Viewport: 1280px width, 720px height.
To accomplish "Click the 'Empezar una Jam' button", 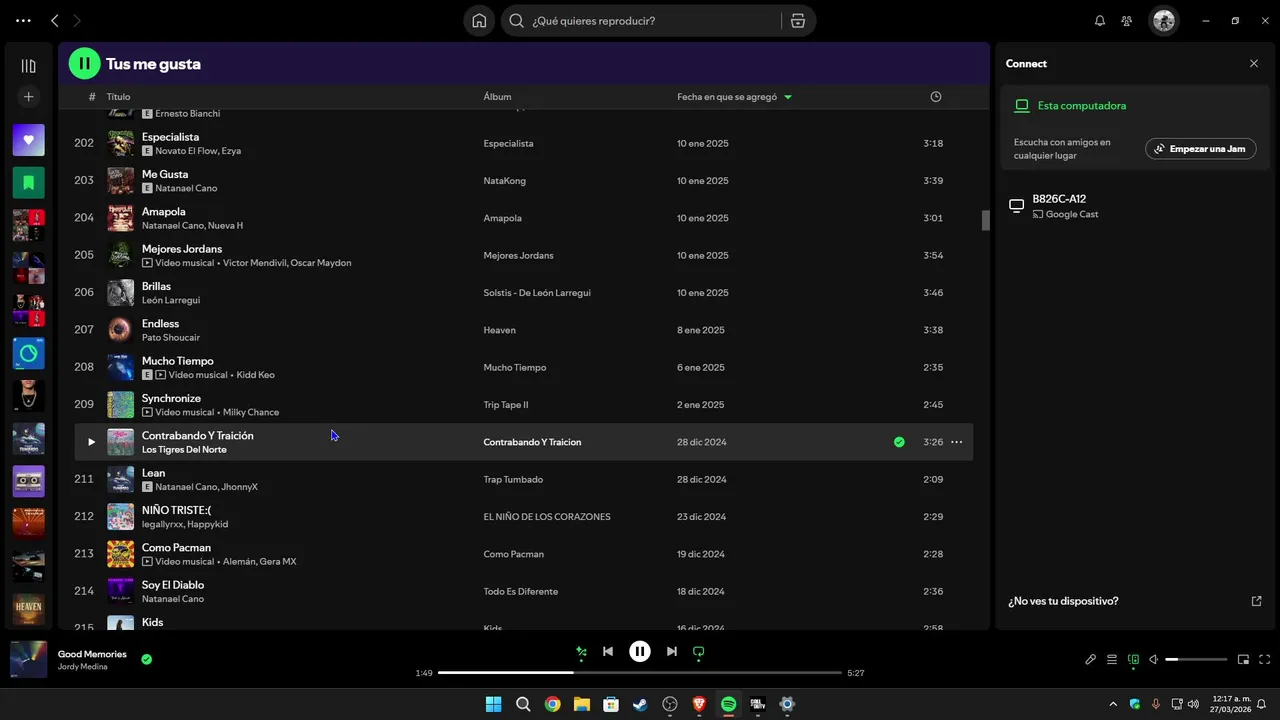I will click(1200, 149).
